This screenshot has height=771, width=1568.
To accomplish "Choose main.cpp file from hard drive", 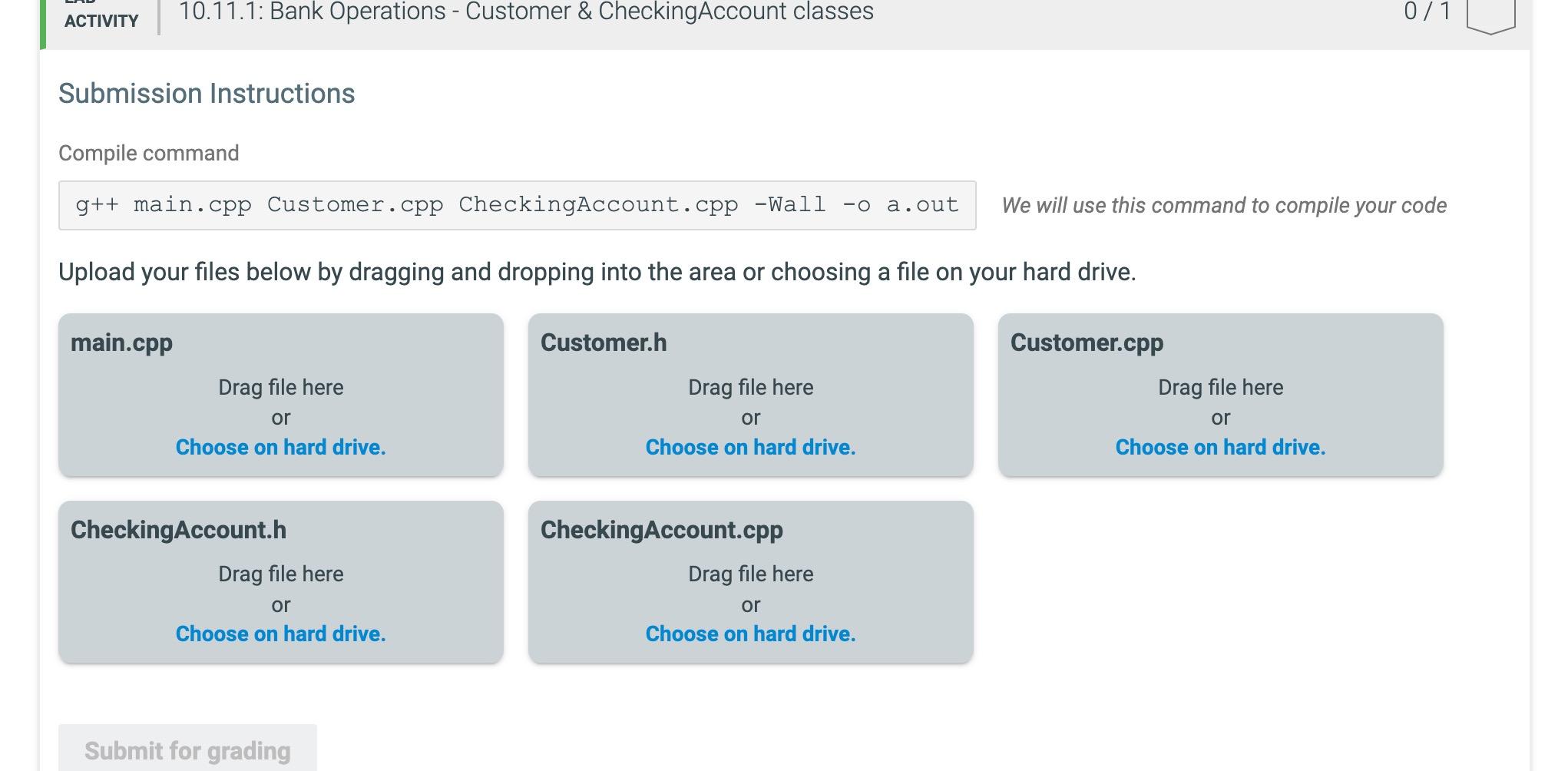I will pyautogui.click(x=280, y=446).
